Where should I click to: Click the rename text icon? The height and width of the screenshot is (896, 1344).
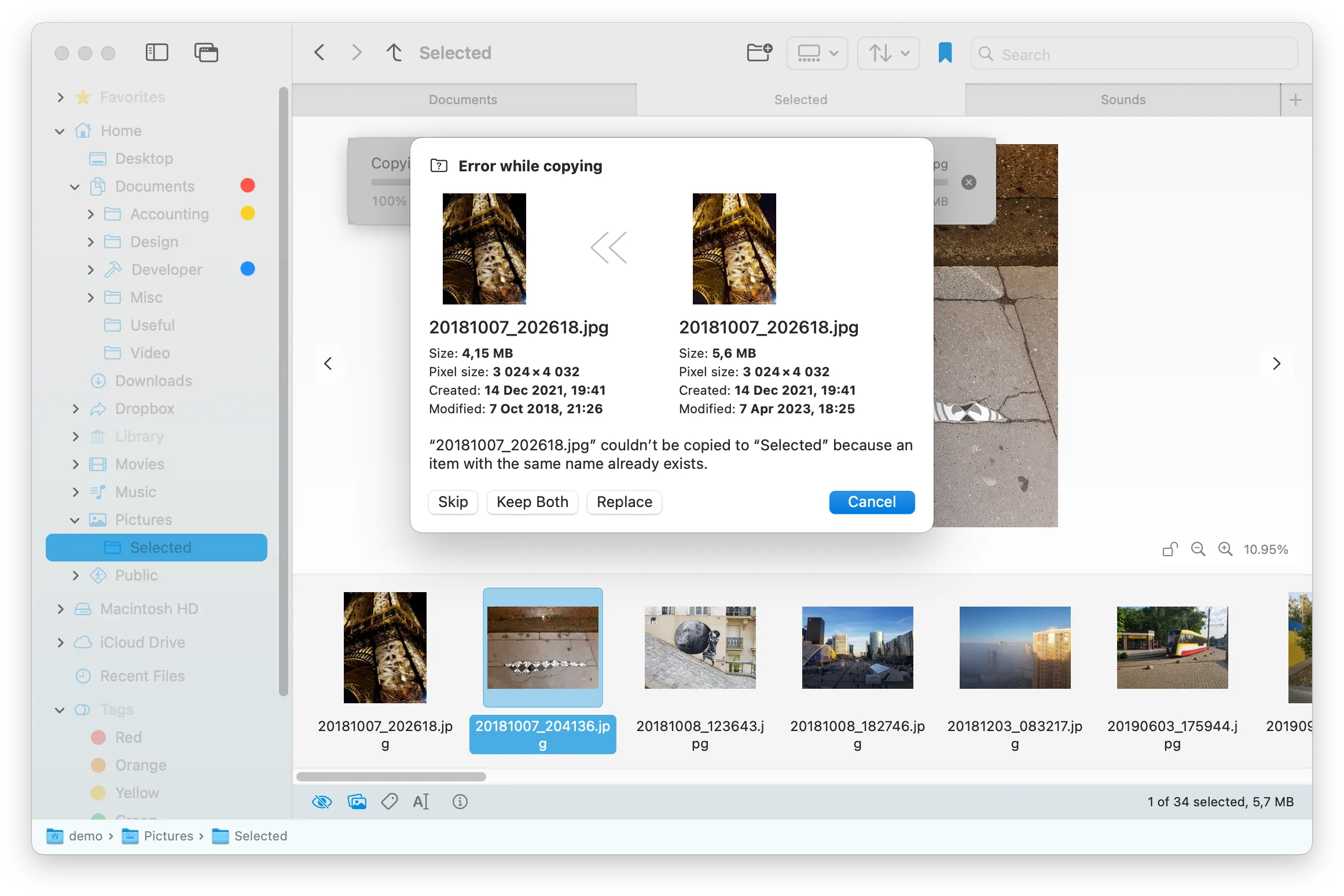(421, 802)
